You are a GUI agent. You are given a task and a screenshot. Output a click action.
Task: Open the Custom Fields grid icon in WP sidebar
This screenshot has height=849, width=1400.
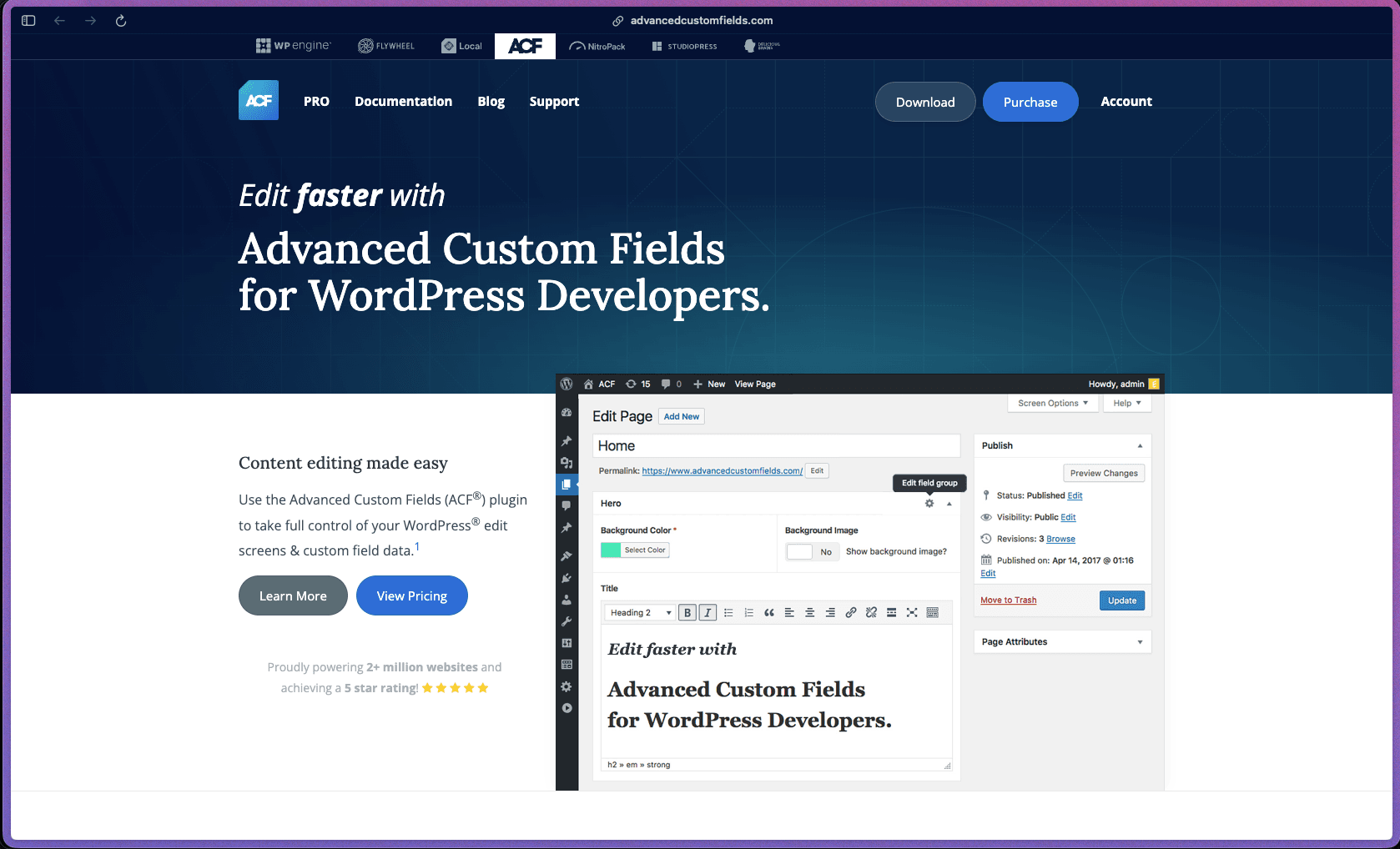[x=567, y=665]
